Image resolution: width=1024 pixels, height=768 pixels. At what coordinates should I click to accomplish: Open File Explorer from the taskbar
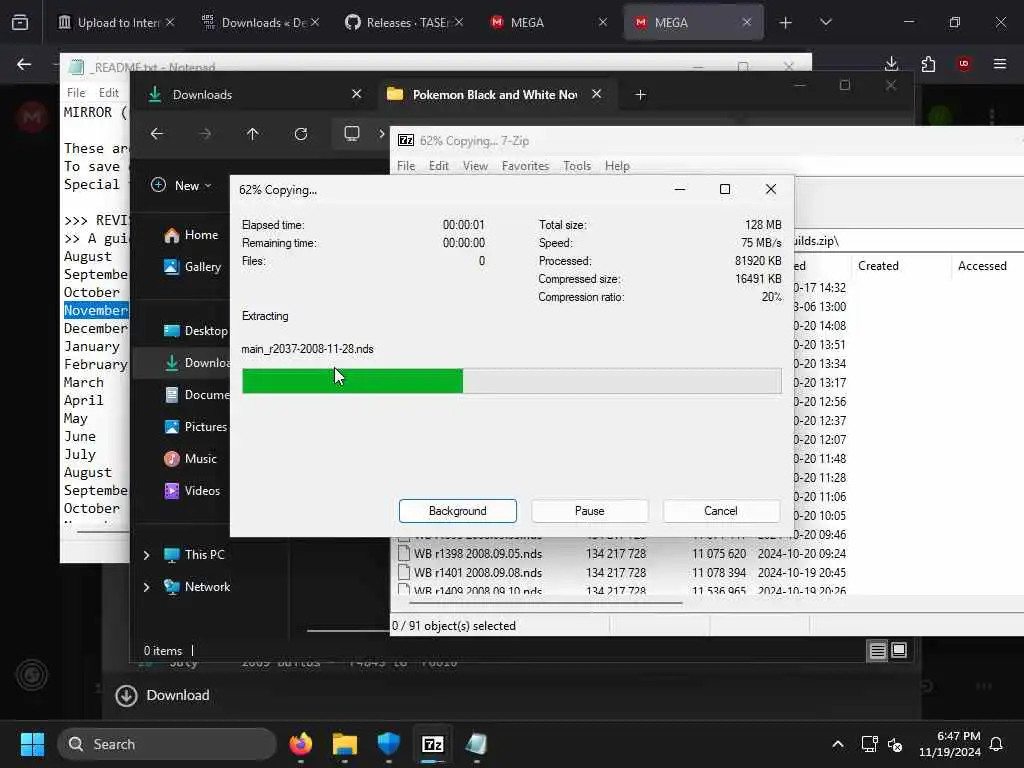[345, 744]
